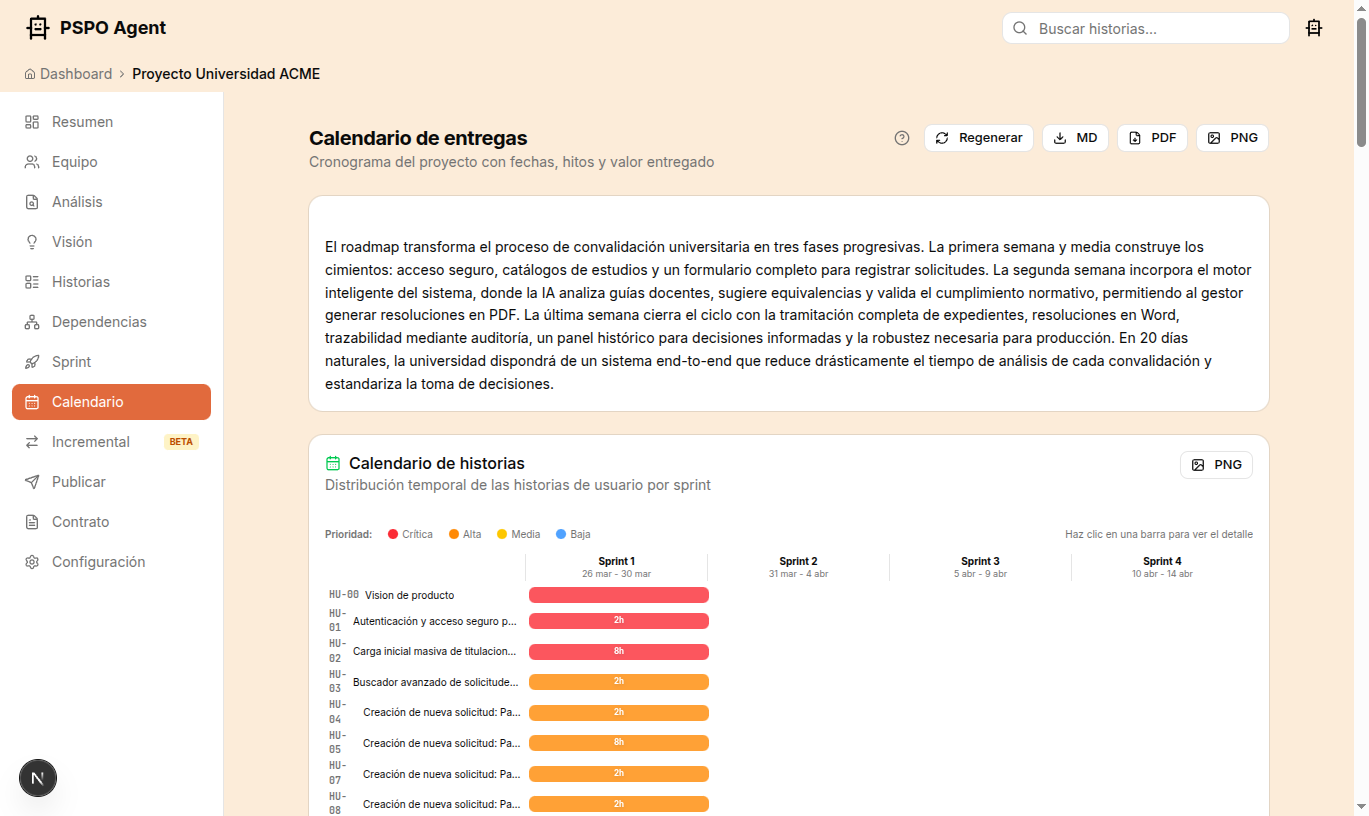The width and height of the screenshot is (1369, 816).
Task: Export the page as PDF
Action: tap(1152, 138)
